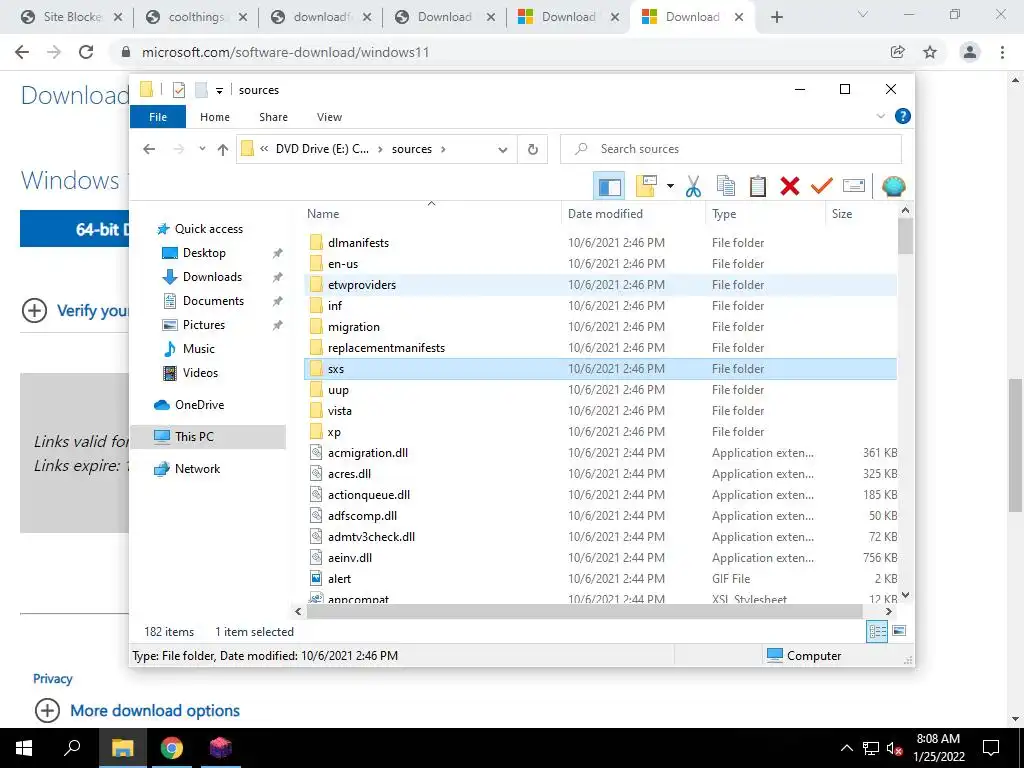Click the Chrome reload page button

[86, 52]
